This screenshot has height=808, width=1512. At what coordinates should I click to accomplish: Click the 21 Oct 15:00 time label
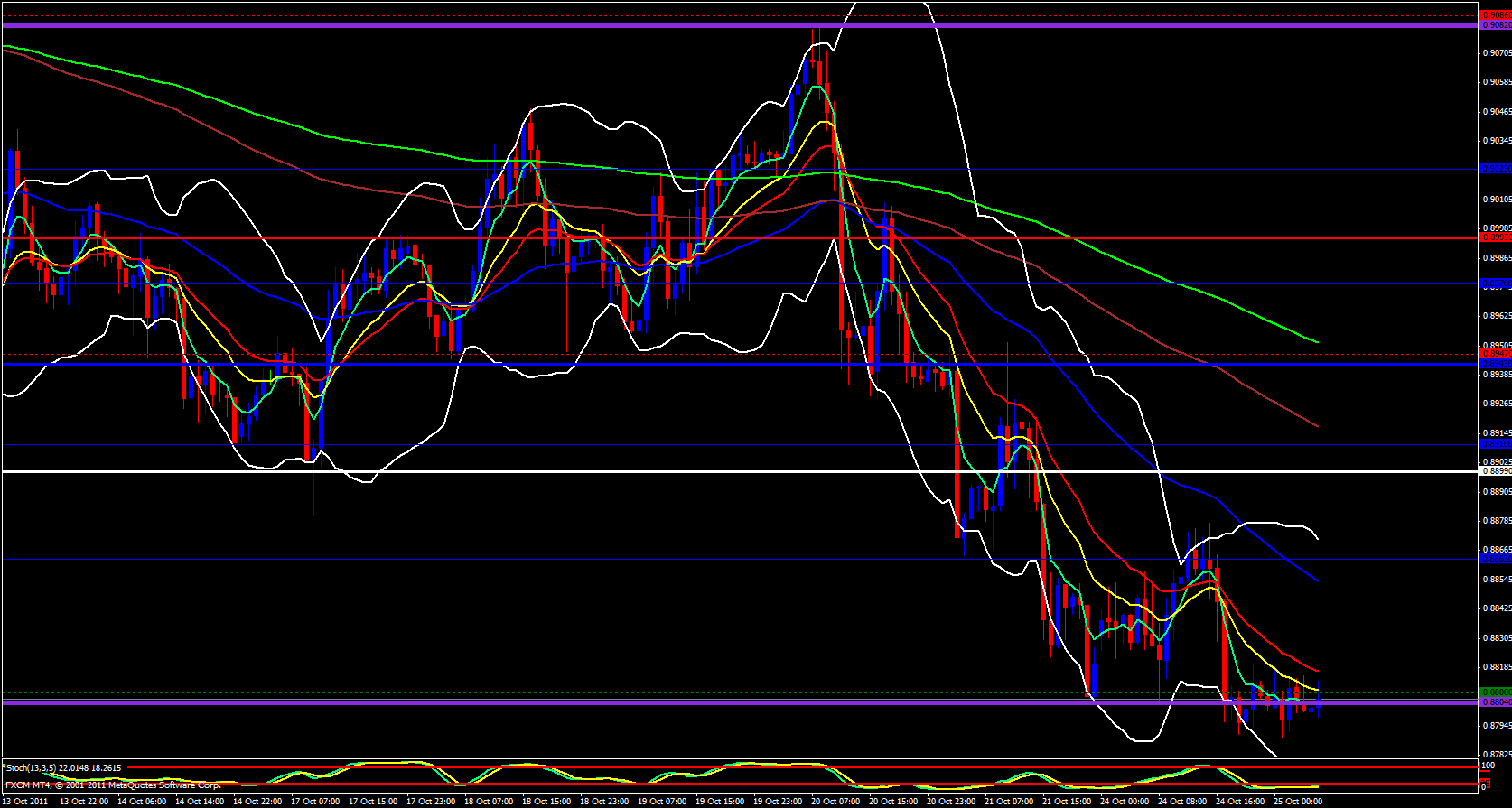tap(1067, 801)
